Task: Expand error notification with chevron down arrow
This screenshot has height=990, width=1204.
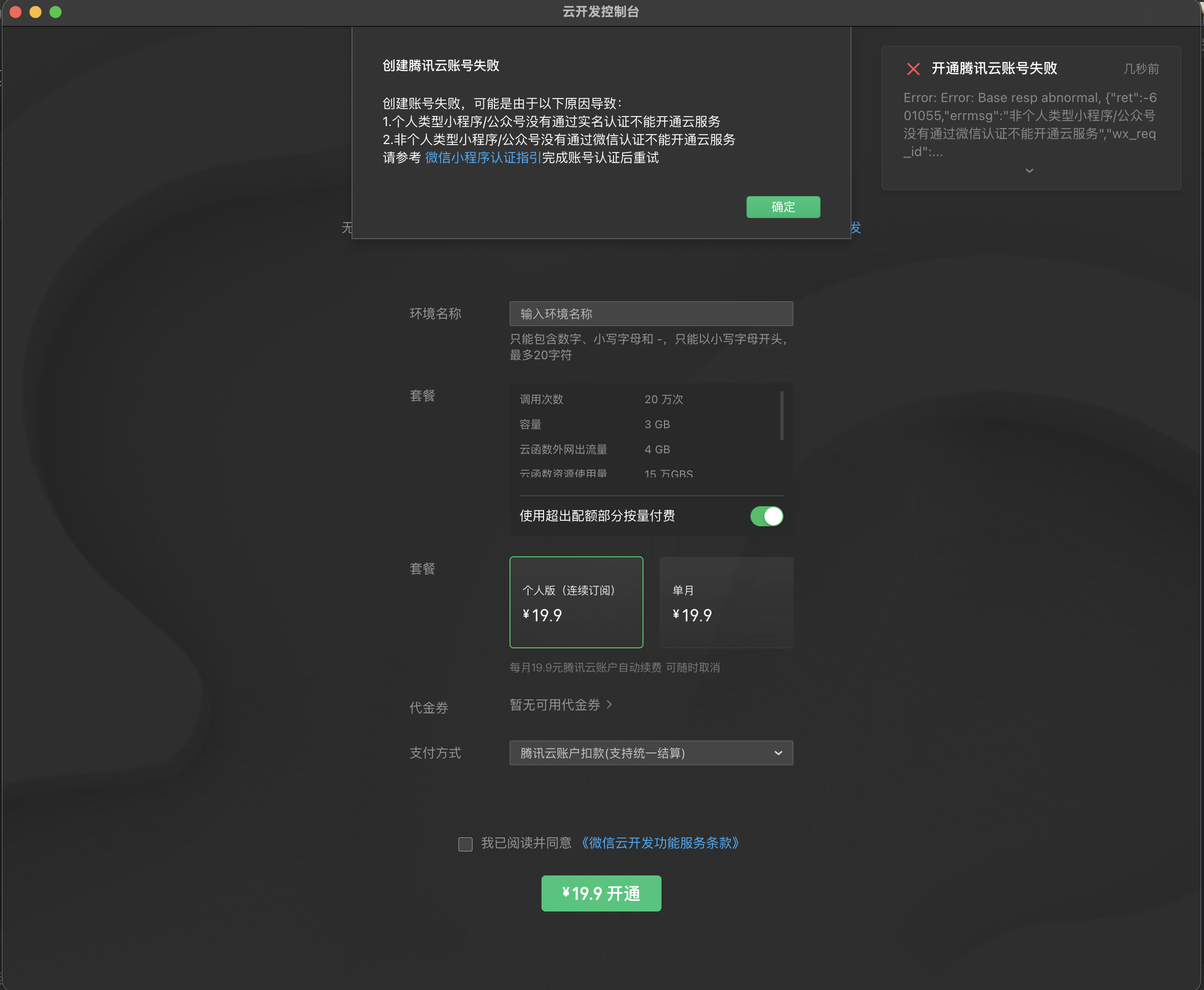Action: click(x=1029, y=171)
